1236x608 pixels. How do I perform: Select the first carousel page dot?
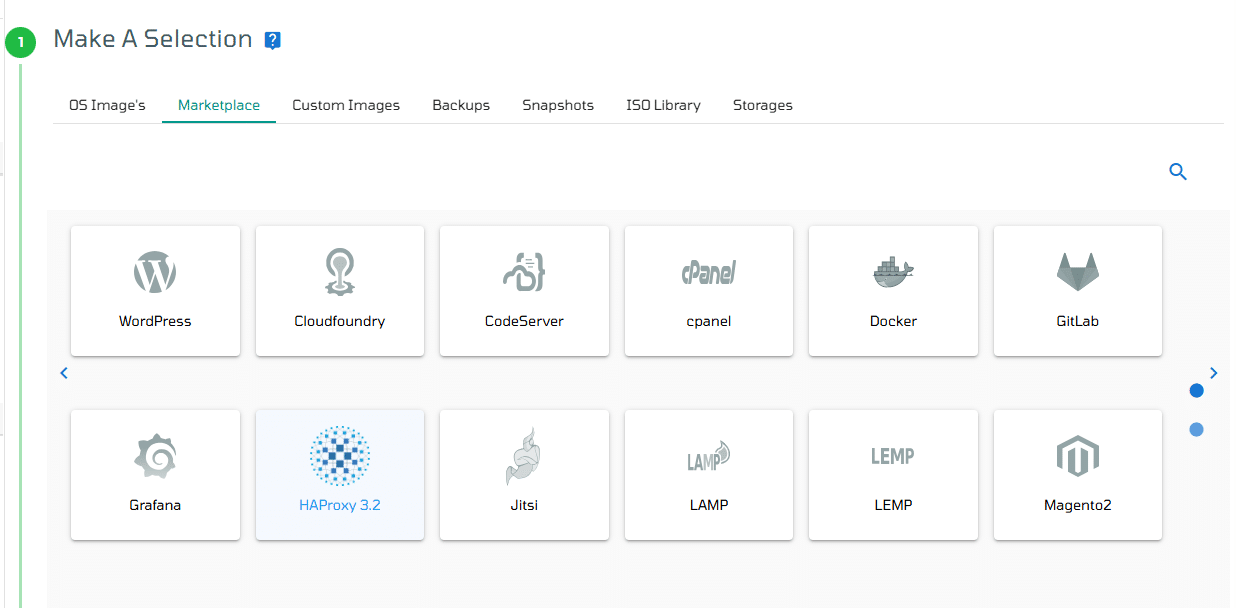click(x=1196, y=390)
